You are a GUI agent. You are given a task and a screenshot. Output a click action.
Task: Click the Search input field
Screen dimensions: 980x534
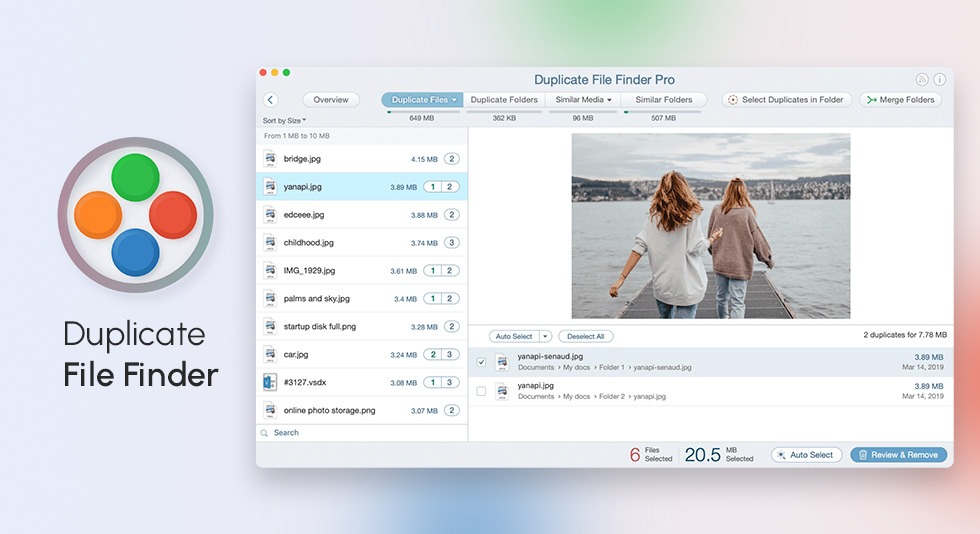tap(362, 433)
